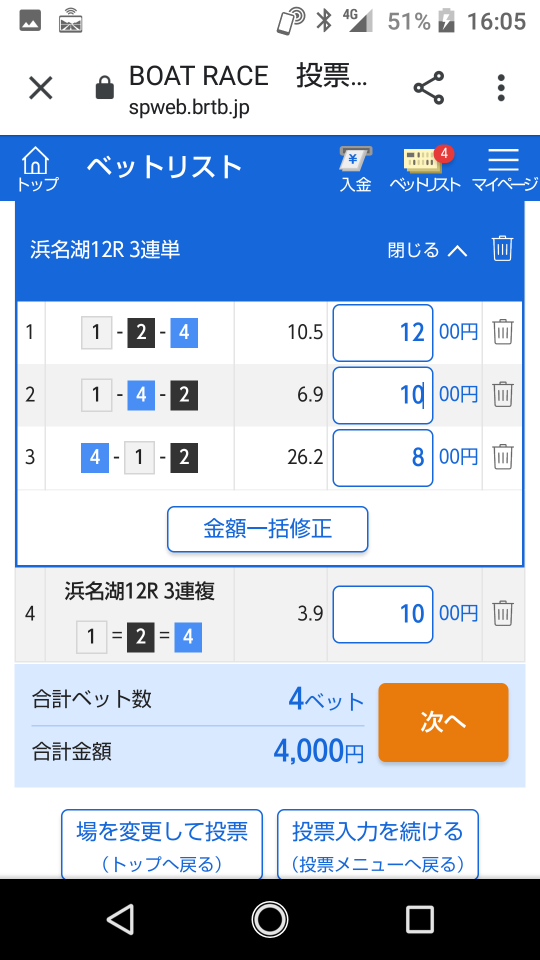The width and height of the screenshot is (540, 960).
Task: Open the My Page hamburger menu
Action: (x=504, y=170)
